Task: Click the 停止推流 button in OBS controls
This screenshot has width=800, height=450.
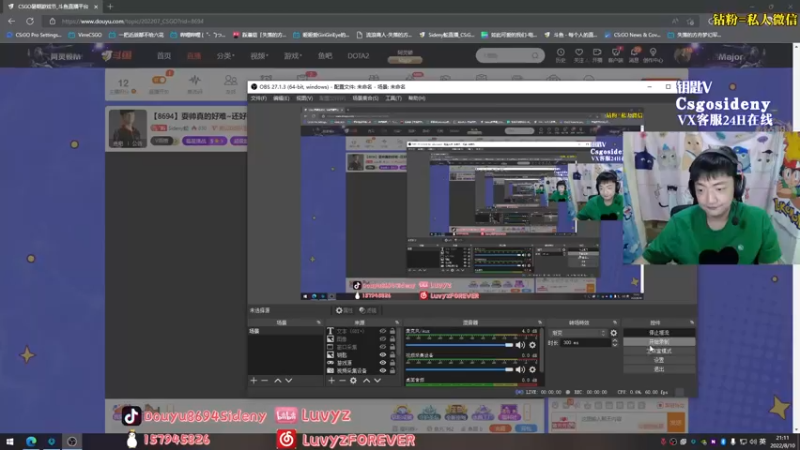Action: point(659,333)
